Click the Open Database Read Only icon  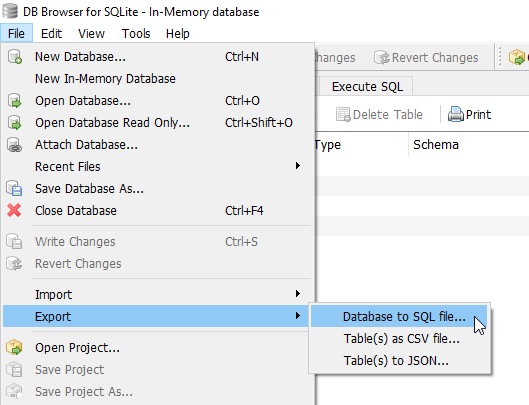pos(15,123)
